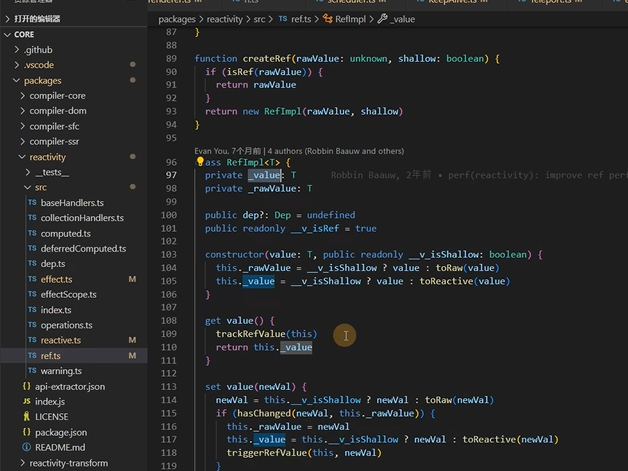The height and width of the screenshot is (471, 628).
Task: Open warning.ts file
Action: click(x=61, y=371)
